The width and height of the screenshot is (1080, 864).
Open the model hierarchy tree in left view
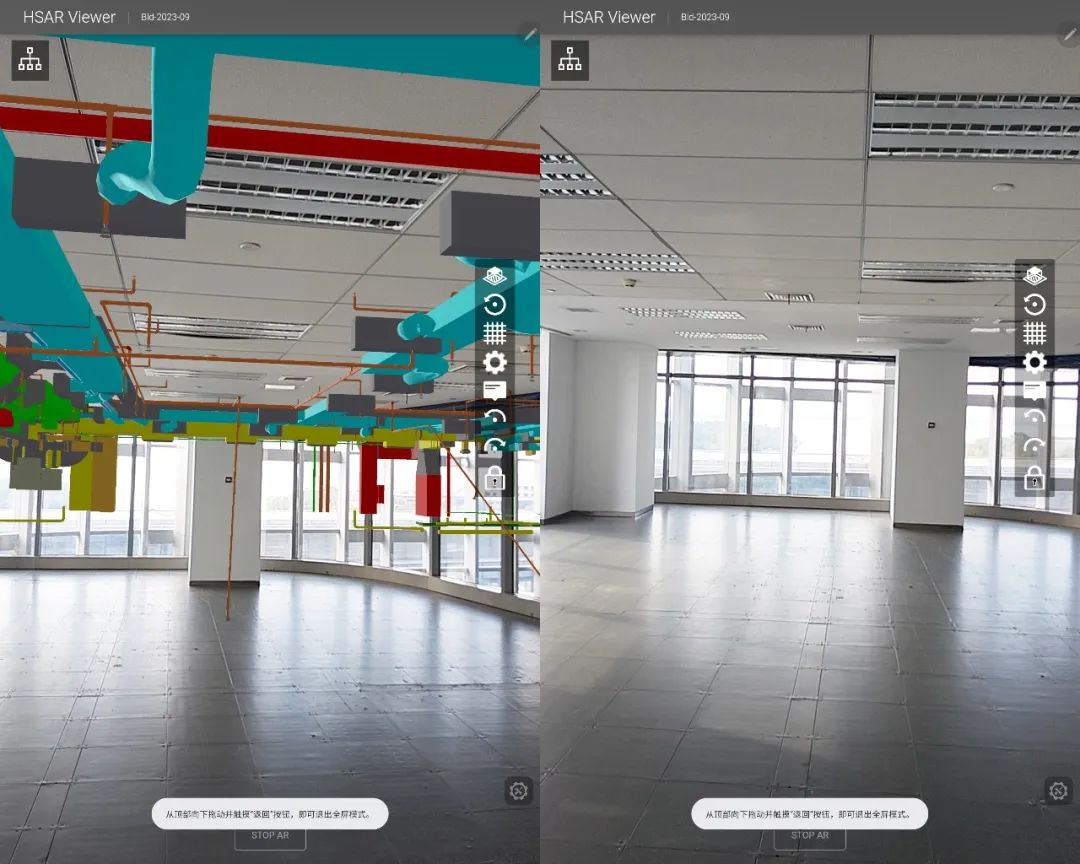tap(30, 60)
